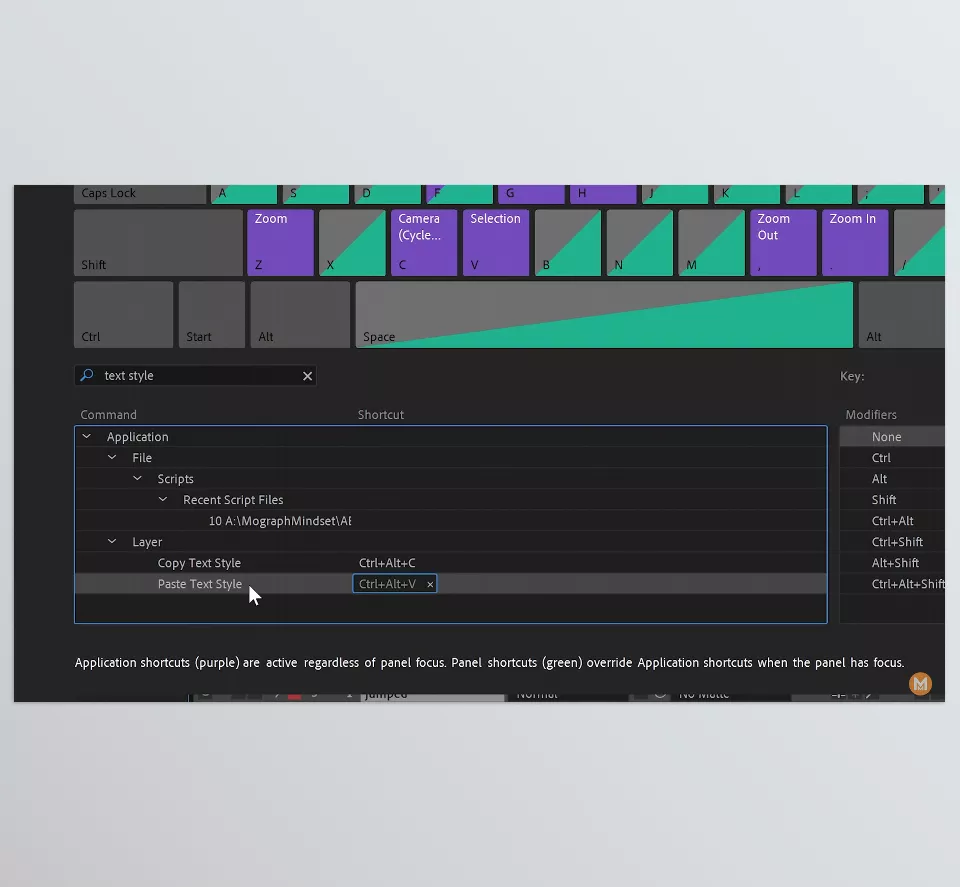The height and width of the screenshot is (887, 960).
Task: Click the left Shift key
Action: 158,242
